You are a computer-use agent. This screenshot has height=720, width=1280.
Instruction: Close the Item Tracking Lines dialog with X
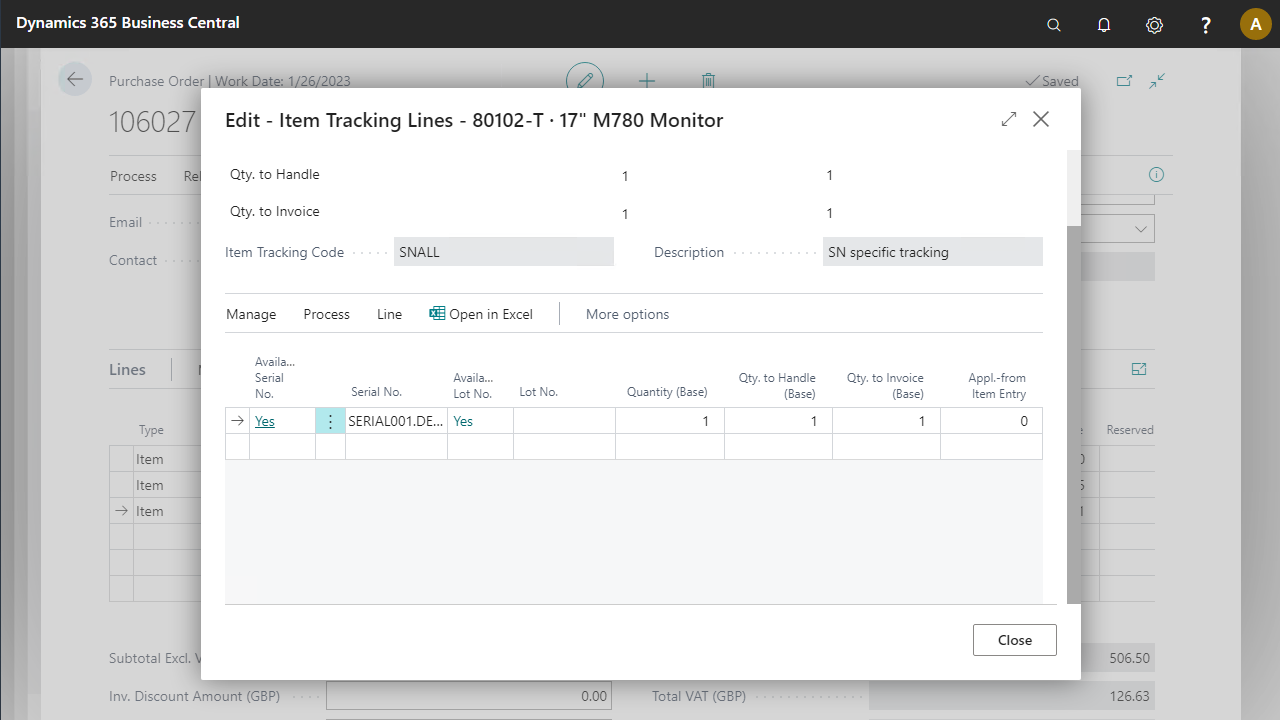(1041, 119)
